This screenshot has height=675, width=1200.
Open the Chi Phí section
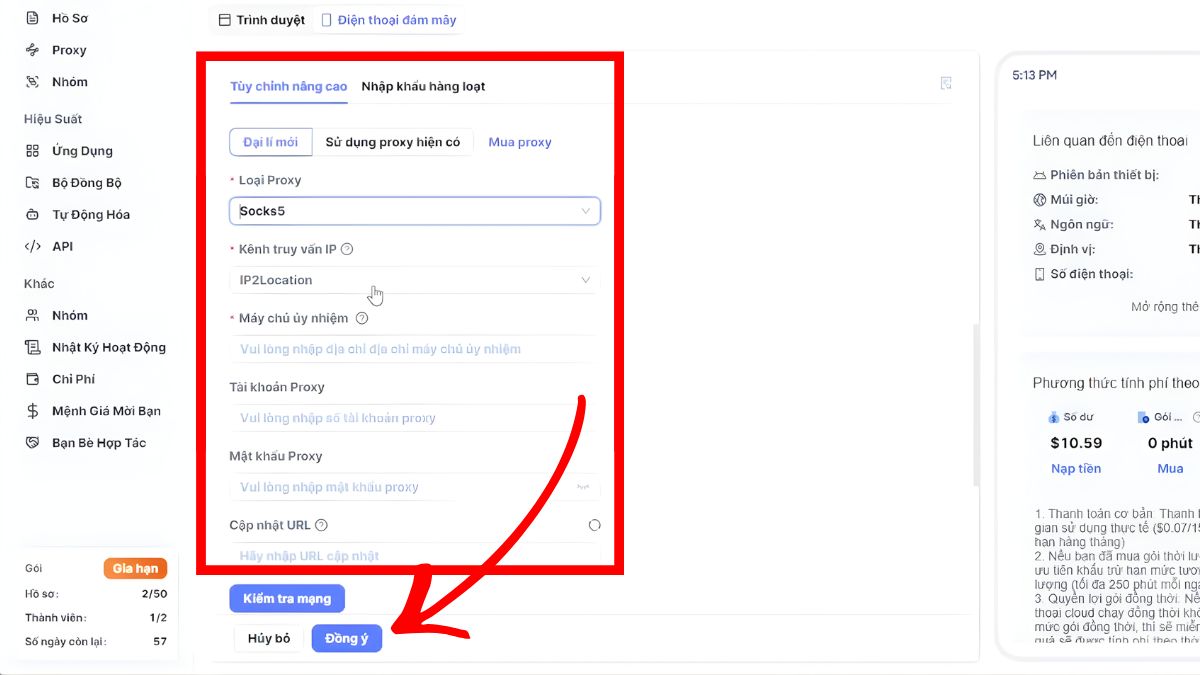click(x=70, y=379)
